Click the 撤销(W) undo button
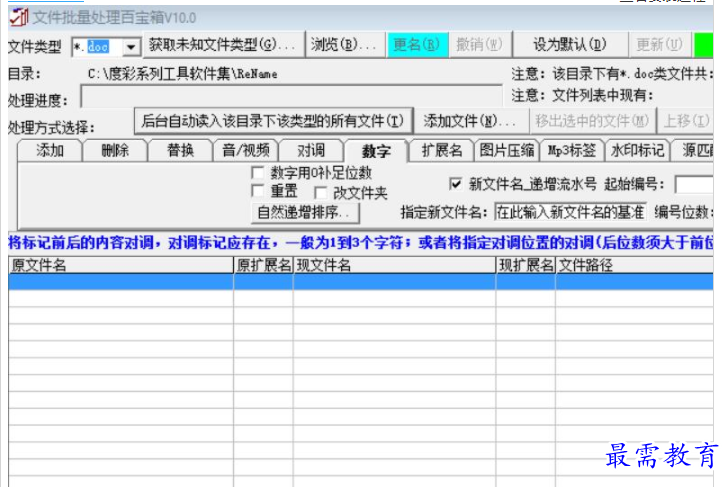This screenshot has height=487, width=727. (479, 45)
